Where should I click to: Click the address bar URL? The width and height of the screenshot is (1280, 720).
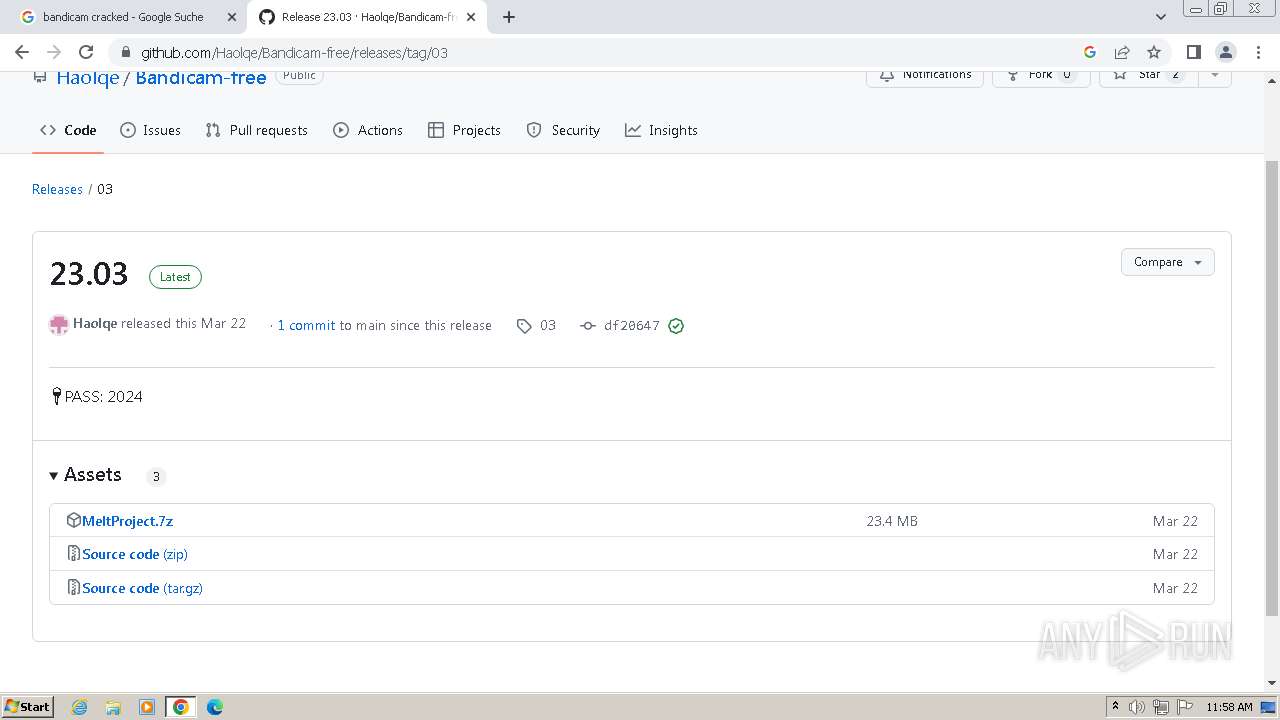click(x=294, y=52)
